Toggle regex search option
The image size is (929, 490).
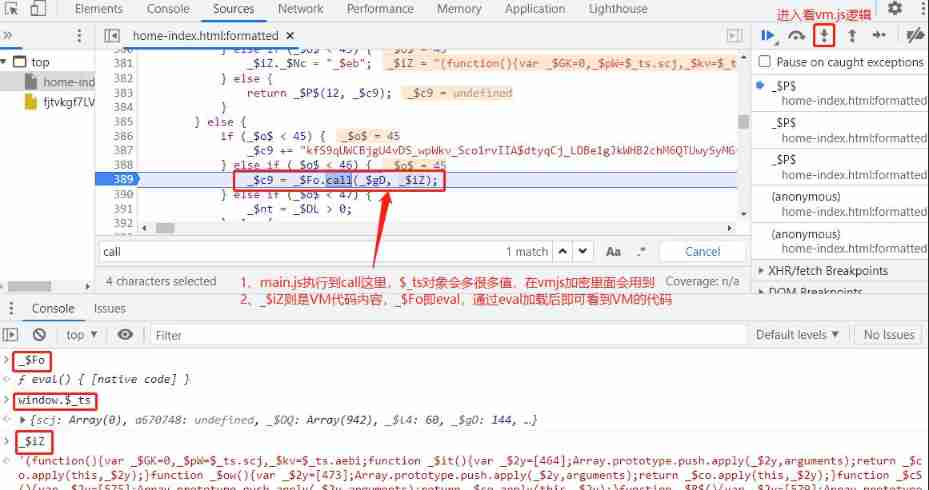click(642, 252)
